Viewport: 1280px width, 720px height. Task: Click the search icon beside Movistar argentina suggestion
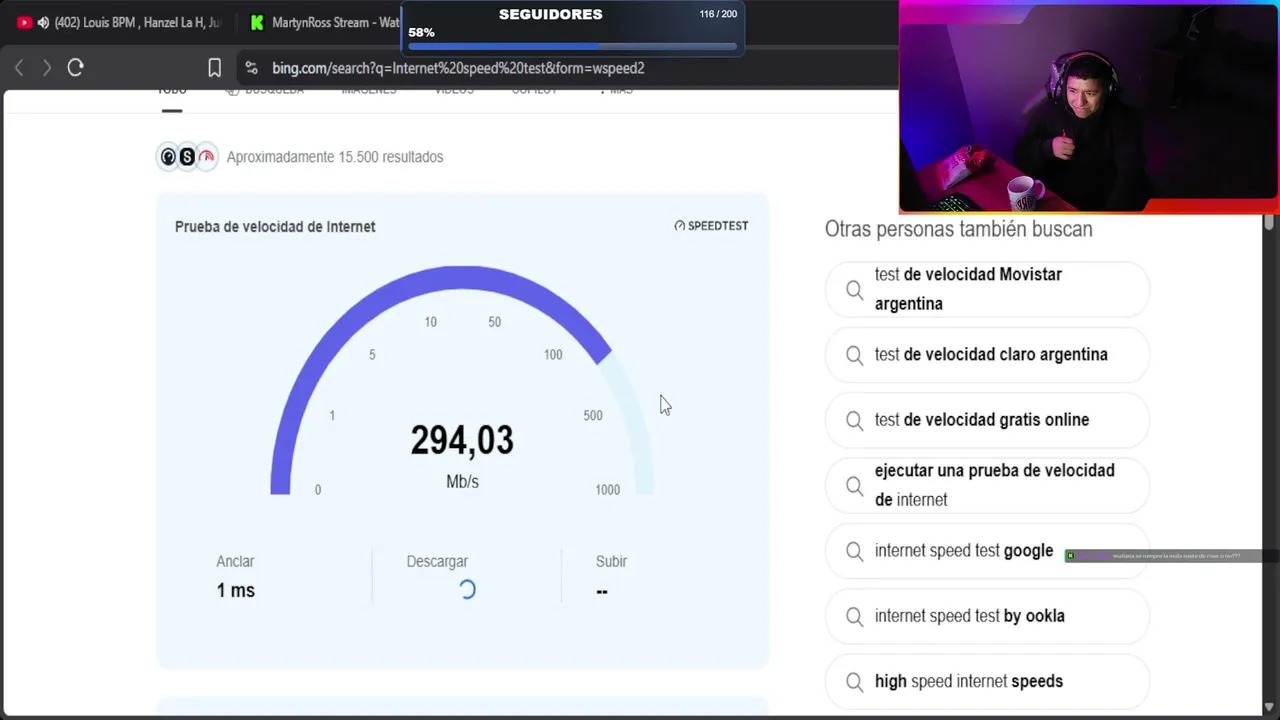coord(854,290)
